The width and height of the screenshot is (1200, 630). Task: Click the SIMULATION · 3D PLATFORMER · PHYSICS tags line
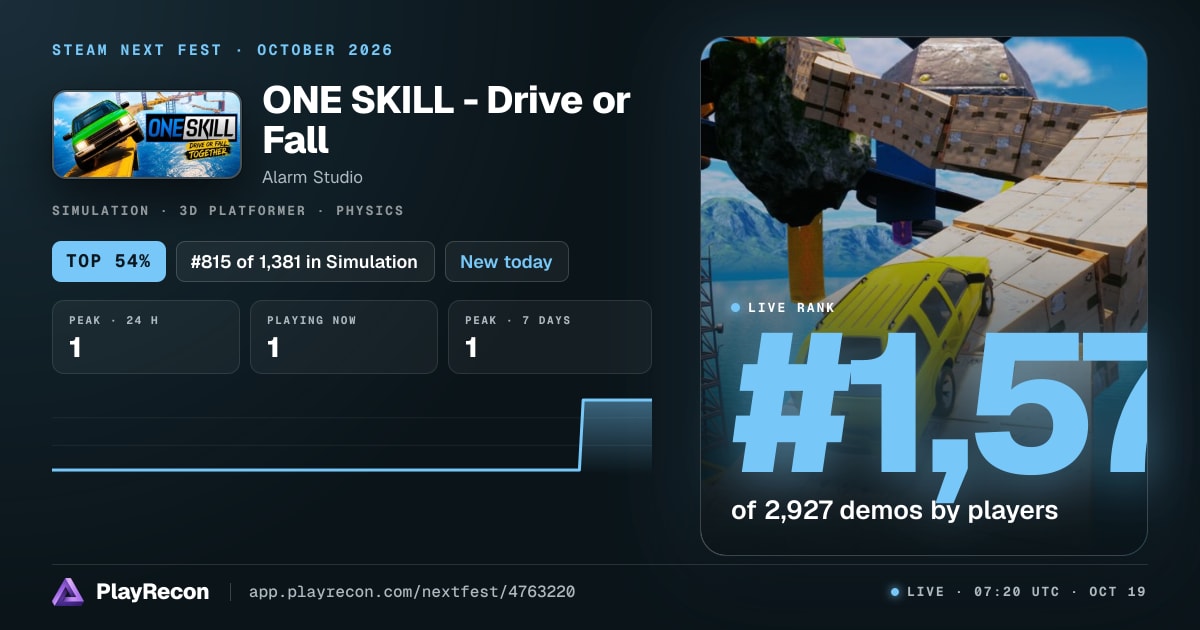(x=228, y=211)
